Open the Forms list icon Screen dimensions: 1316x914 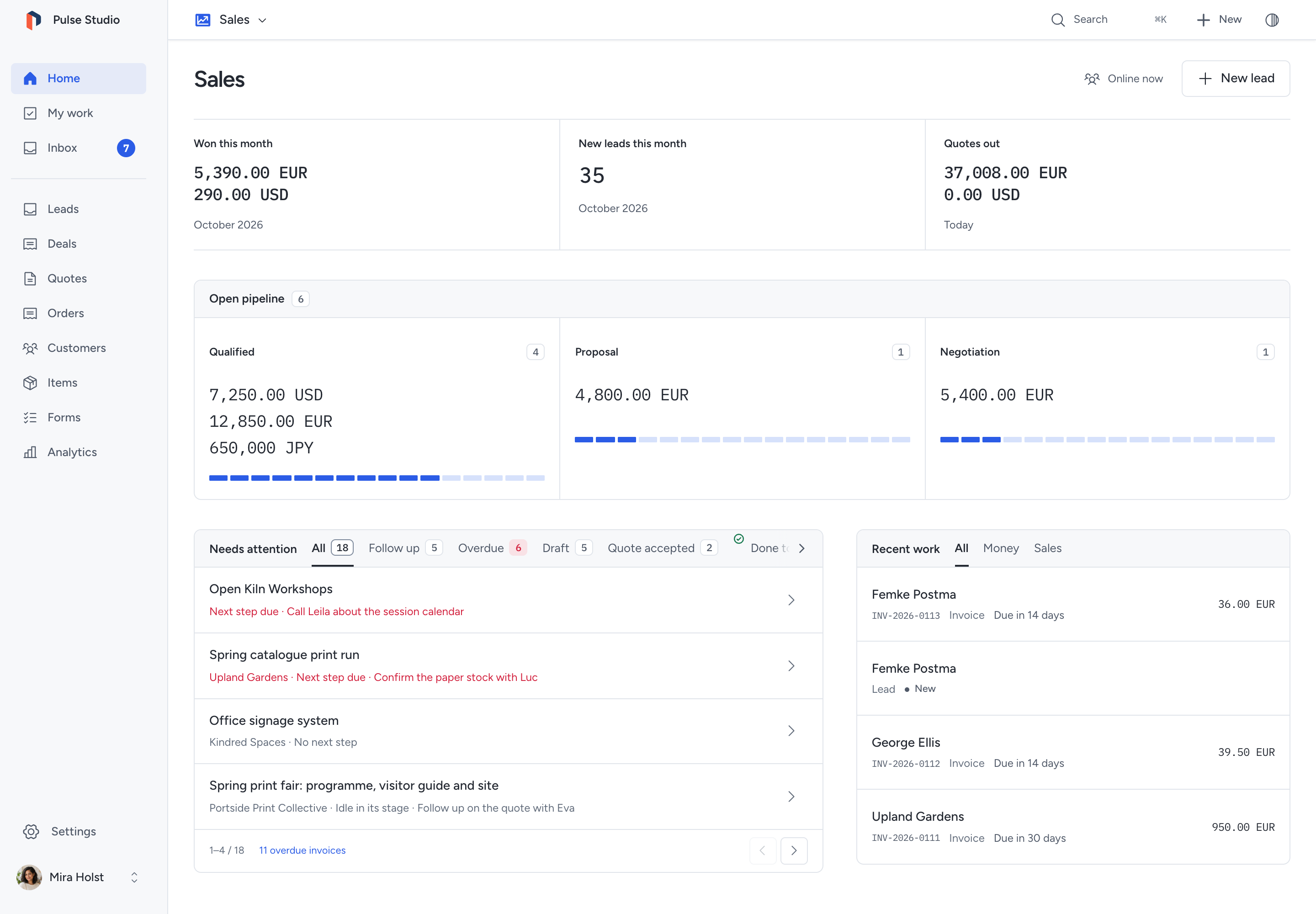30,418
